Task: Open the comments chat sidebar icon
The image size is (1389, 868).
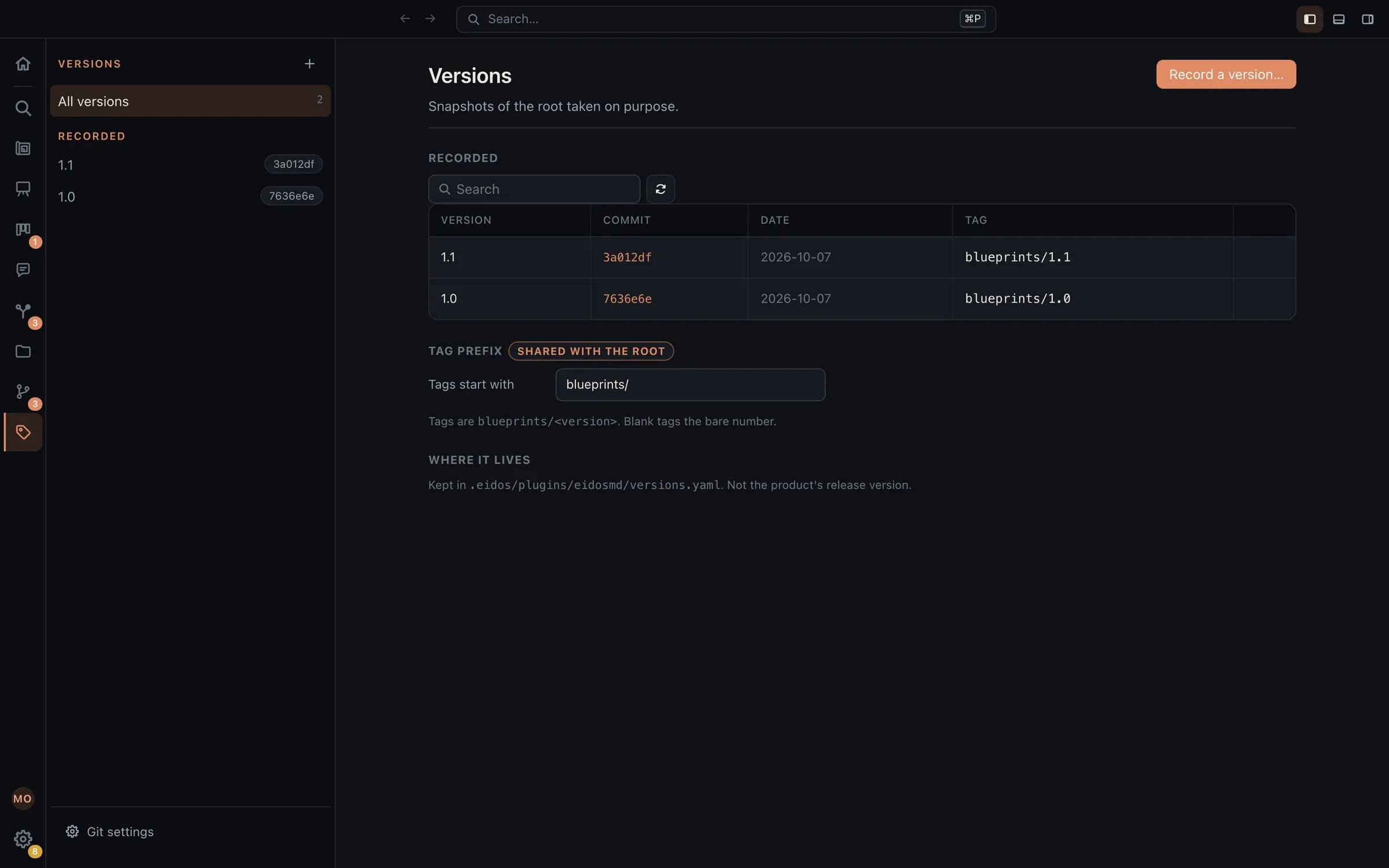Action: pyautogui.click(x=23, y=270)
